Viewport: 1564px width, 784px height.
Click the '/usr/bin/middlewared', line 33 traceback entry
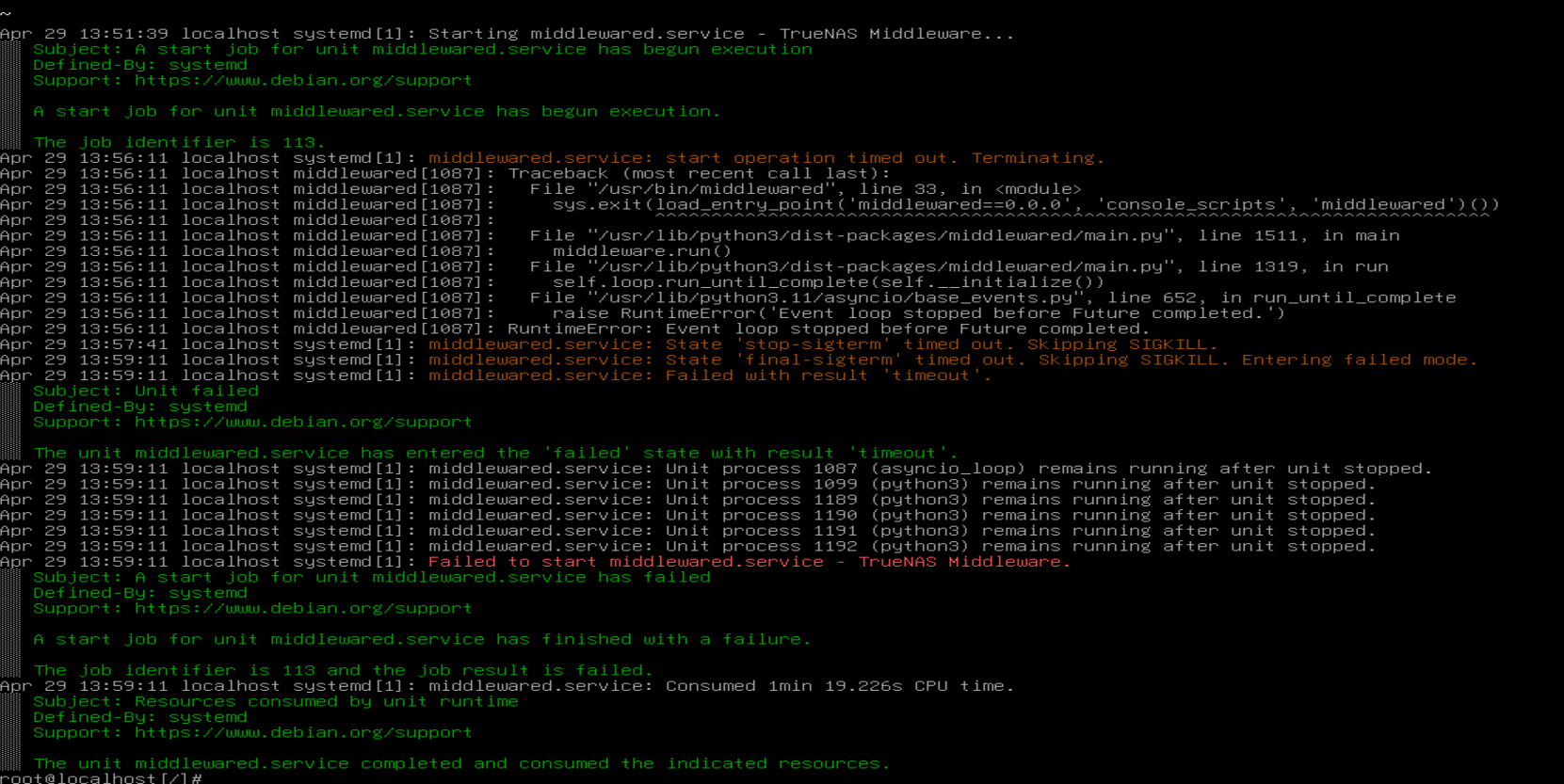(x=805, y=189)
